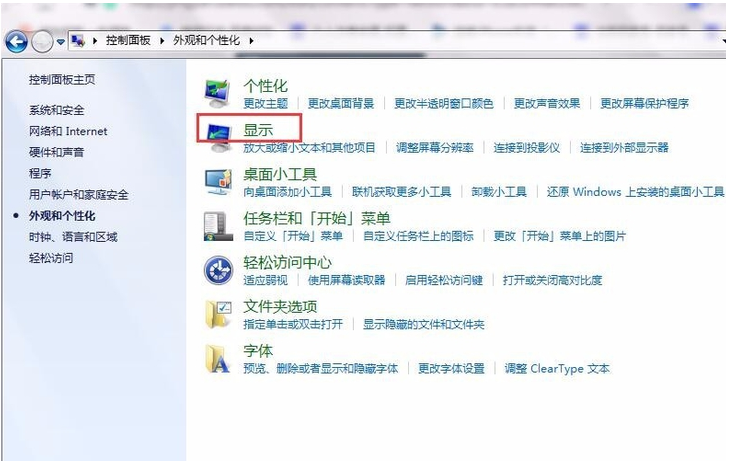The image size is (736, 468).
Task: Click 显示隐藏的文件和文件夹 link
Action: pos(423,325)
